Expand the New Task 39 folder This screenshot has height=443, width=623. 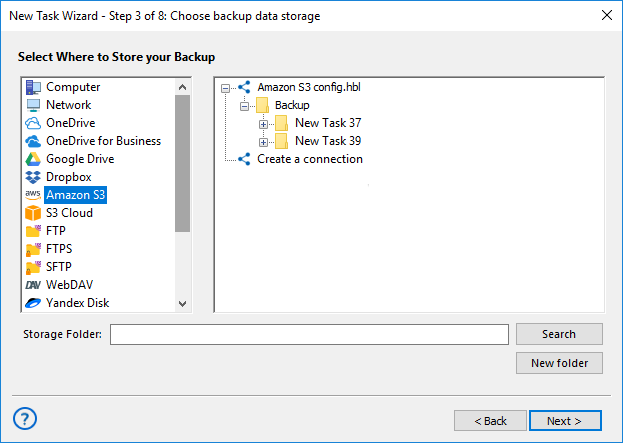tap(263, 142)
